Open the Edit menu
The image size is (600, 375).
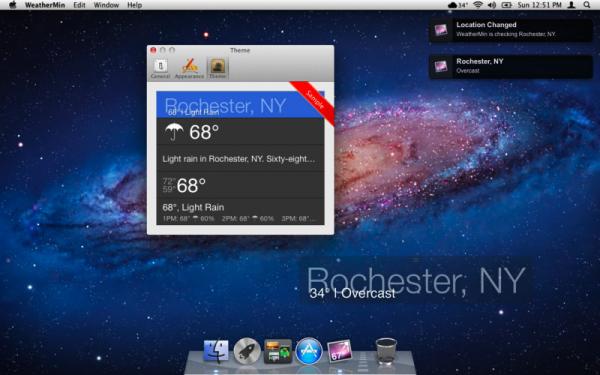point(79,5)
